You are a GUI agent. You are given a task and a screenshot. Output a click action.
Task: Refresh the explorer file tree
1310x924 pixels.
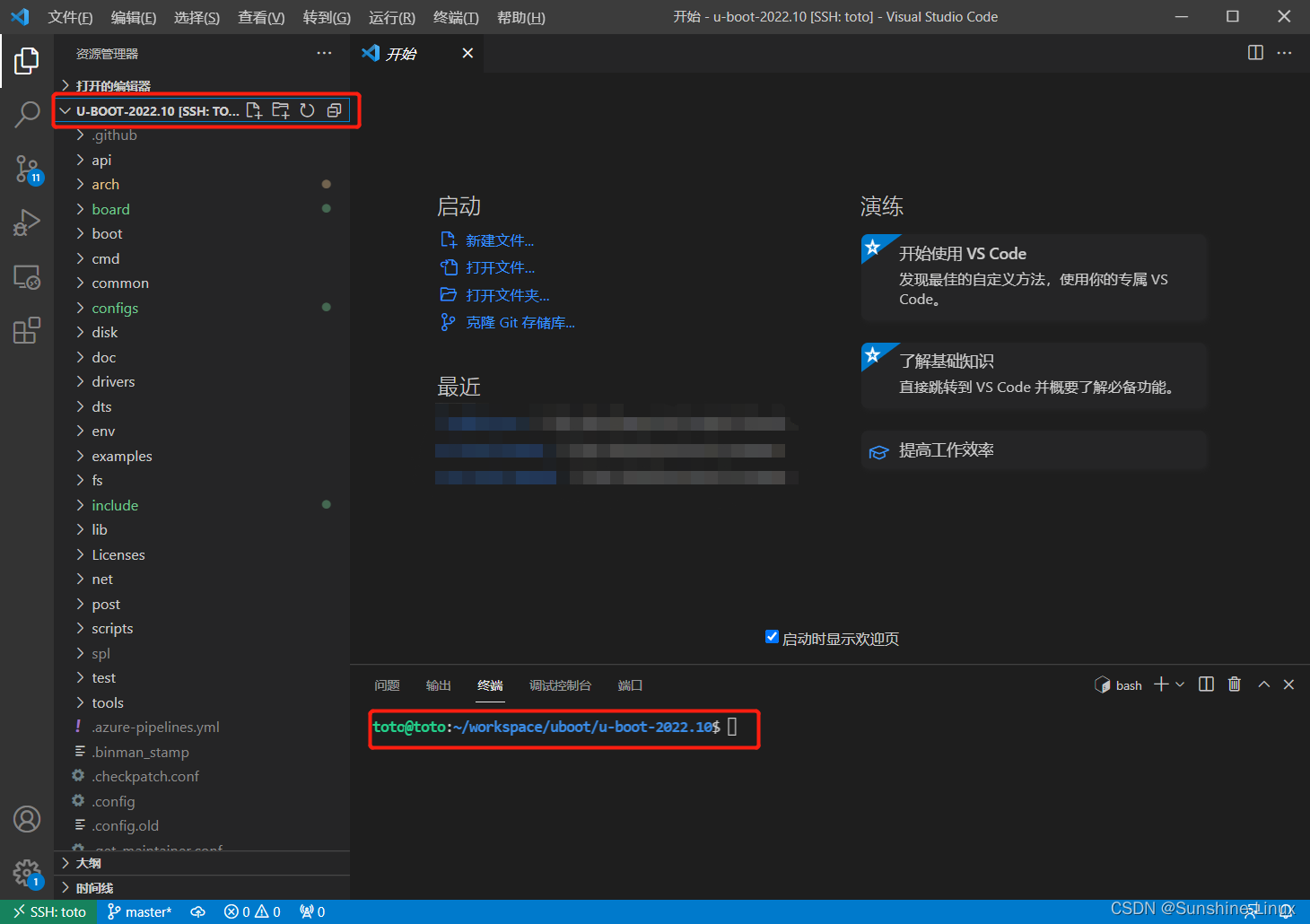point(307,110)
